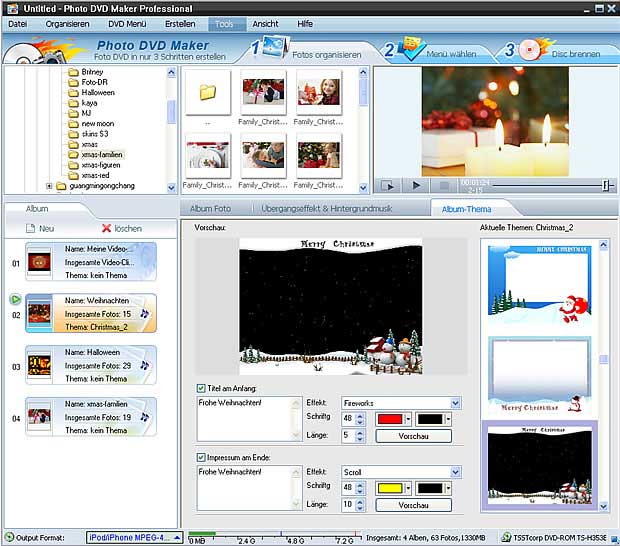Image resolution: width=620 pixels, height=546 pixels.
Task: Click the red title font color swatch
Action: pos(390,419)
